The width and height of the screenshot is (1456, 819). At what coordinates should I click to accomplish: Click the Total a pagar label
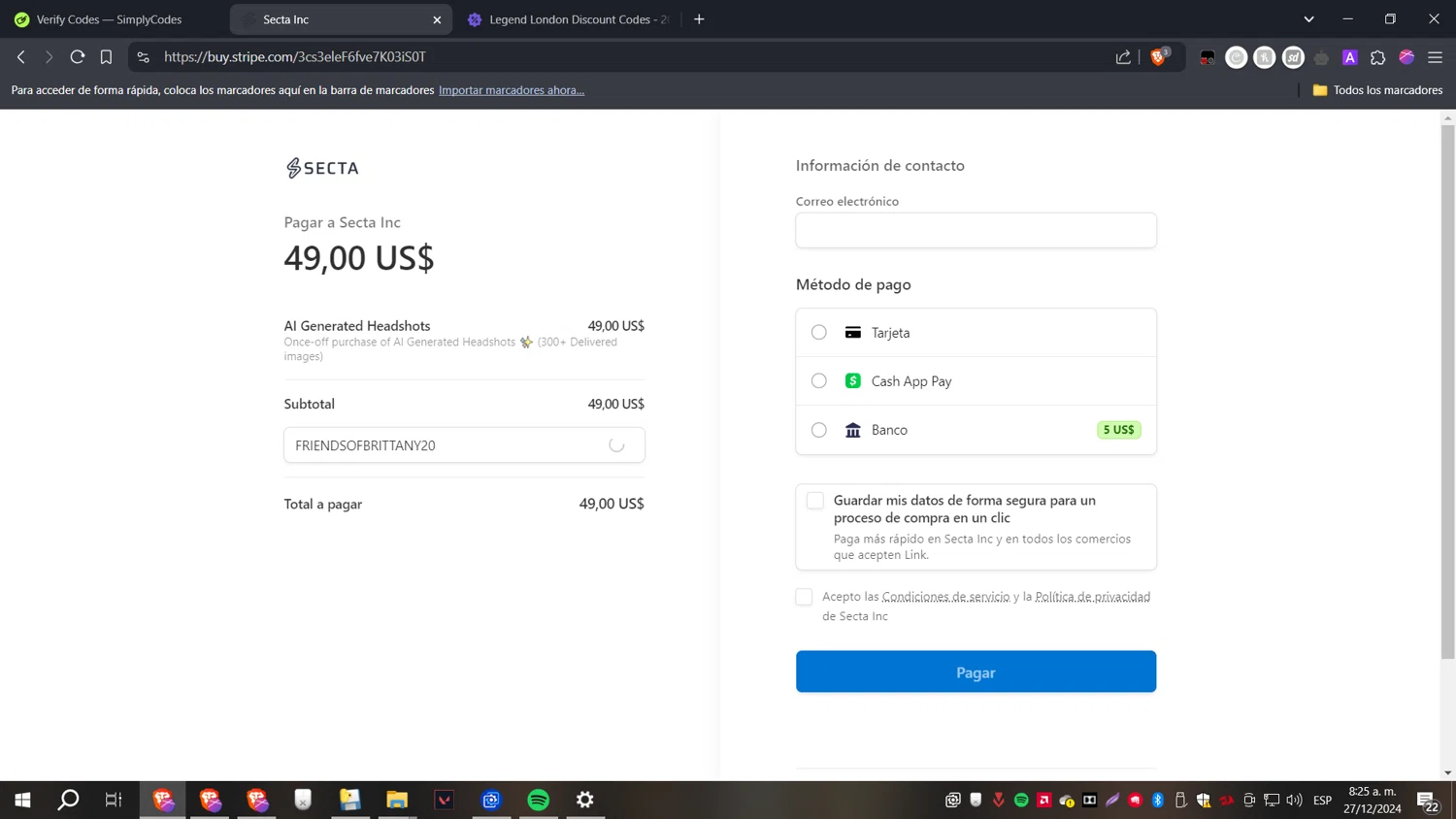point(323,504)
